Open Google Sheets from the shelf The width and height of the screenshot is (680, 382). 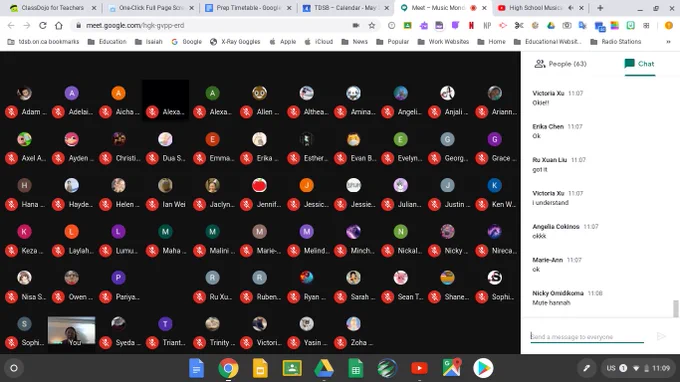(x=356, y=368)
